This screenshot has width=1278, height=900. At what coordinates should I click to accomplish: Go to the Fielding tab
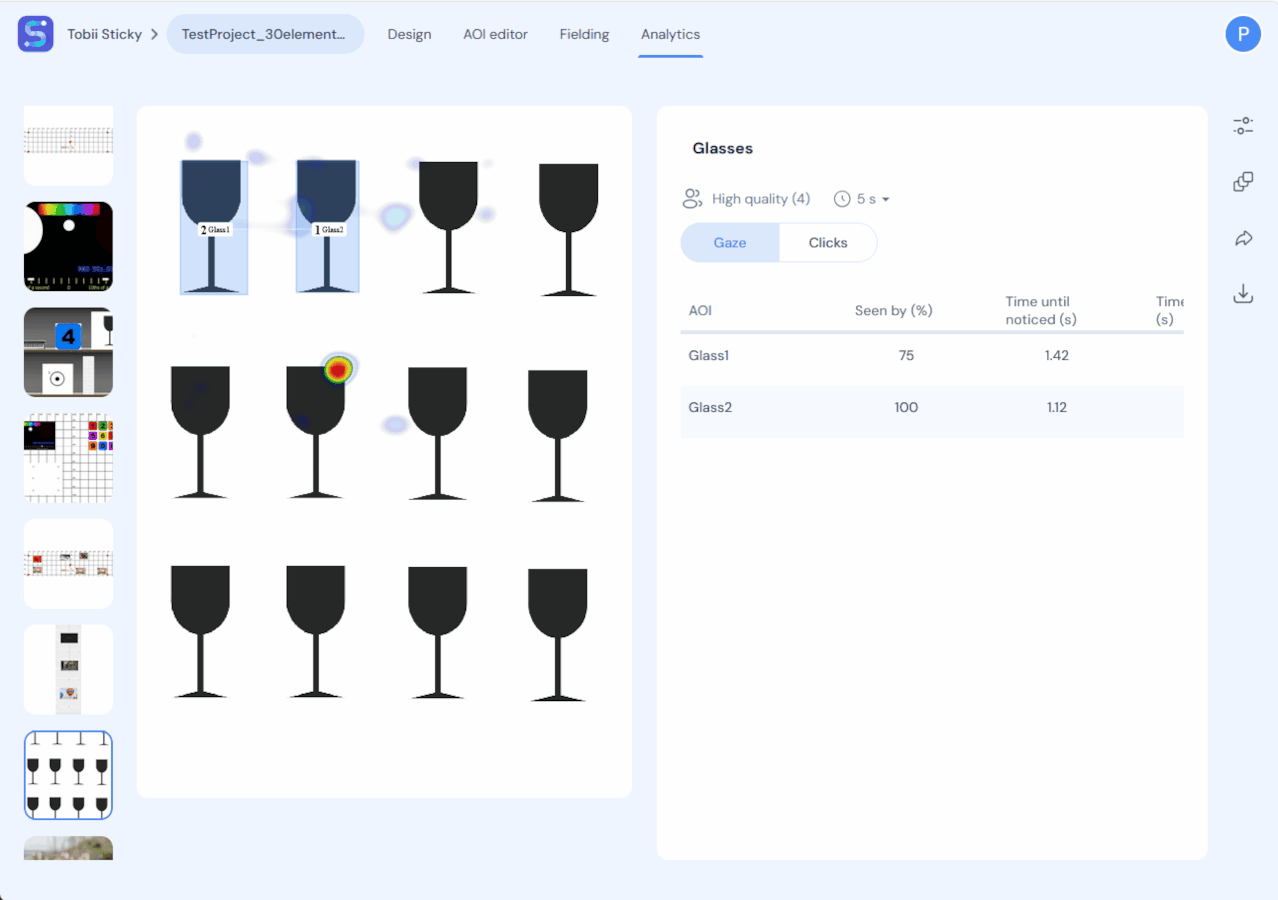[x=584, y=34]
